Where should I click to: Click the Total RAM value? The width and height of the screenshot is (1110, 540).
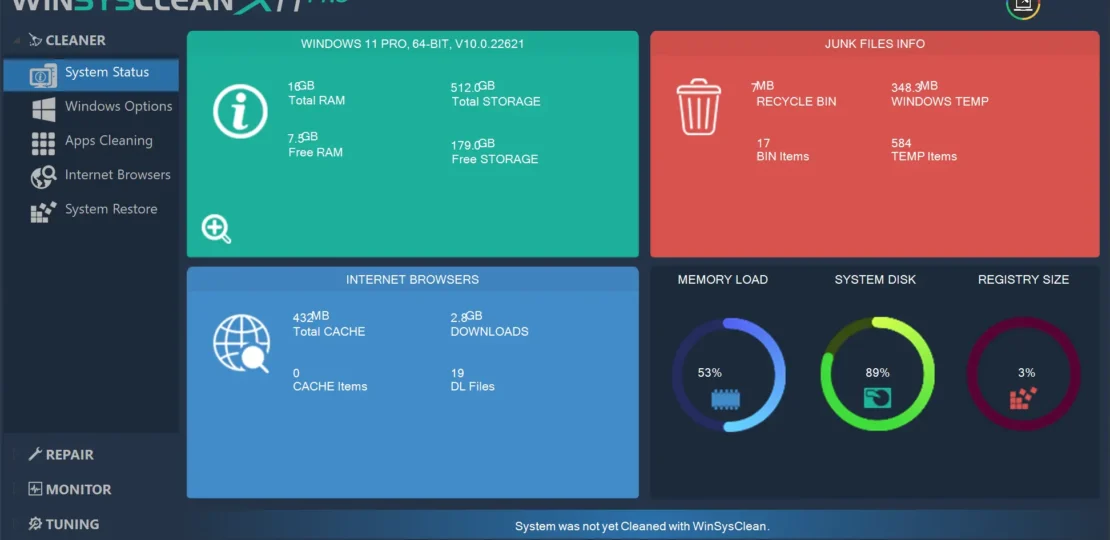click(x=301, y=86)
